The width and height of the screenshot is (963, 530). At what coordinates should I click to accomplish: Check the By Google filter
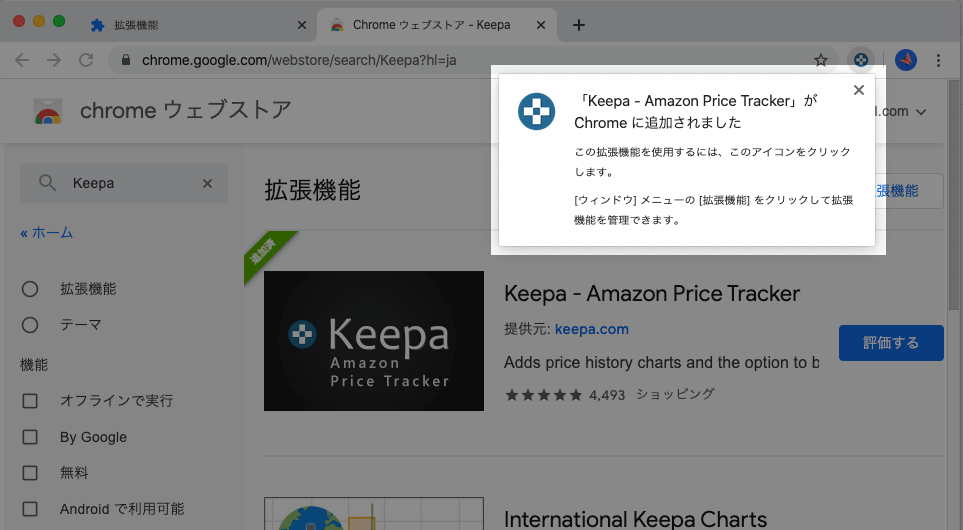pos(30,437)
